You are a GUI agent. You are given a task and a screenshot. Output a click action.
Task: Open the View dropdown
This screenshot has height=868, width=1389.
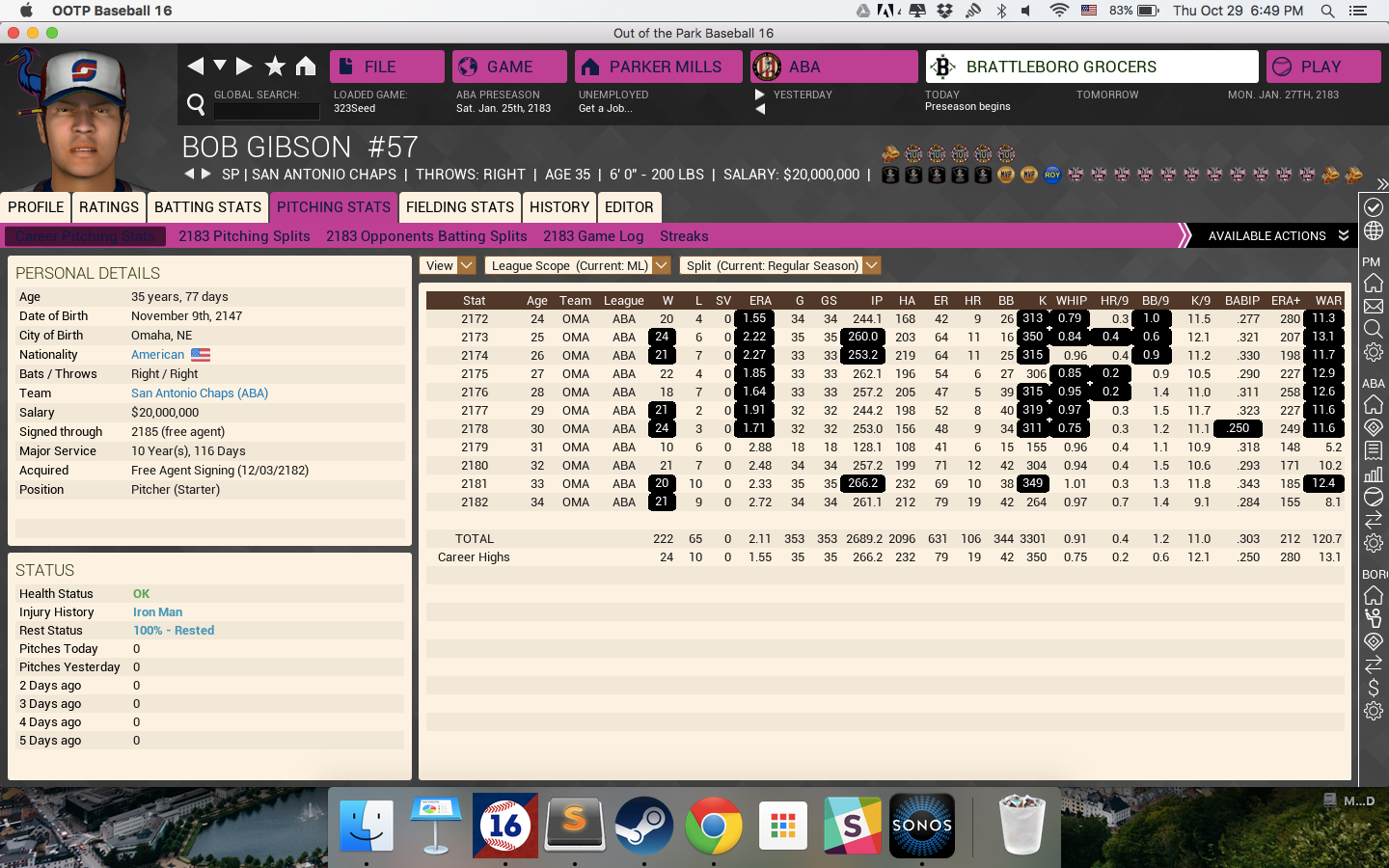point(449,265)
